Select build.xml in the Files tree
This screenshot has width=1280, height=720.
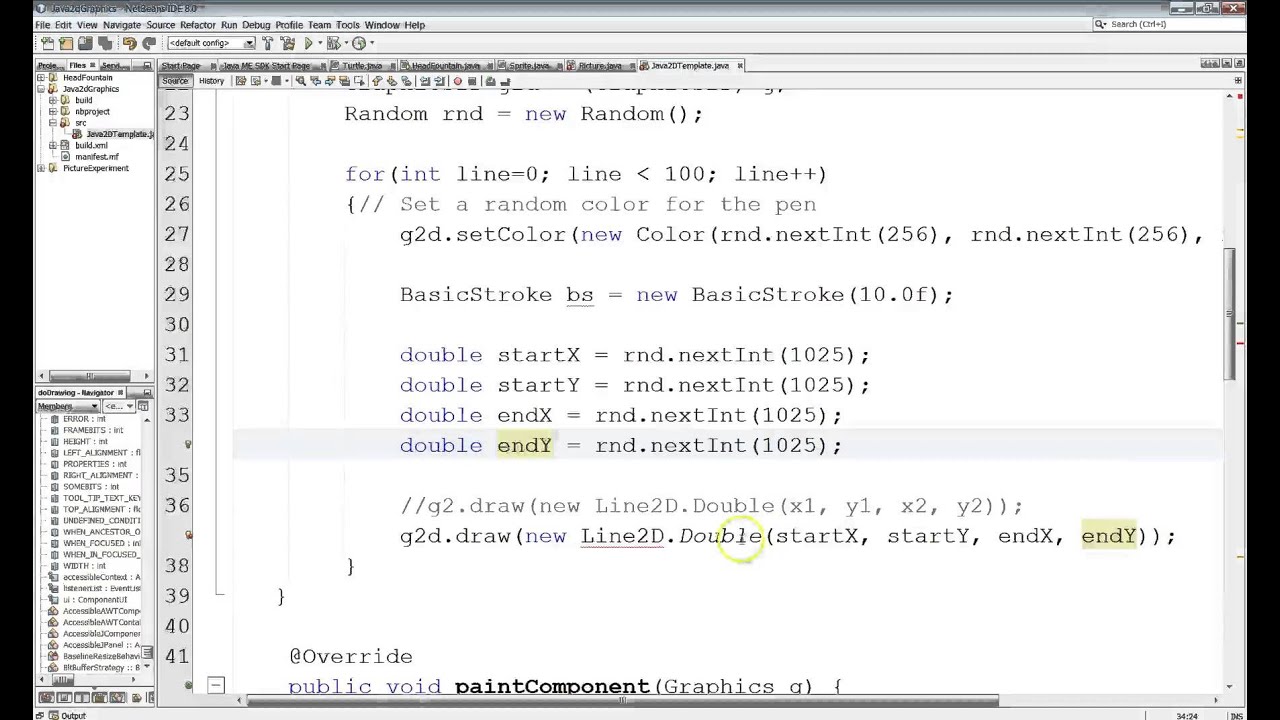91,145
